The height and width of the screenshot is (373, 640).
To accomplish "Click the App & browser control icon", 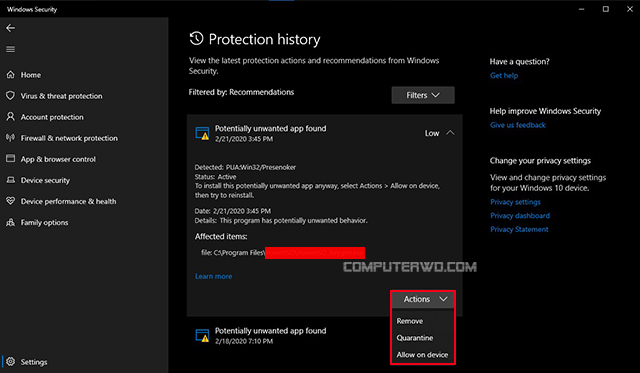I will click(10, 158).
